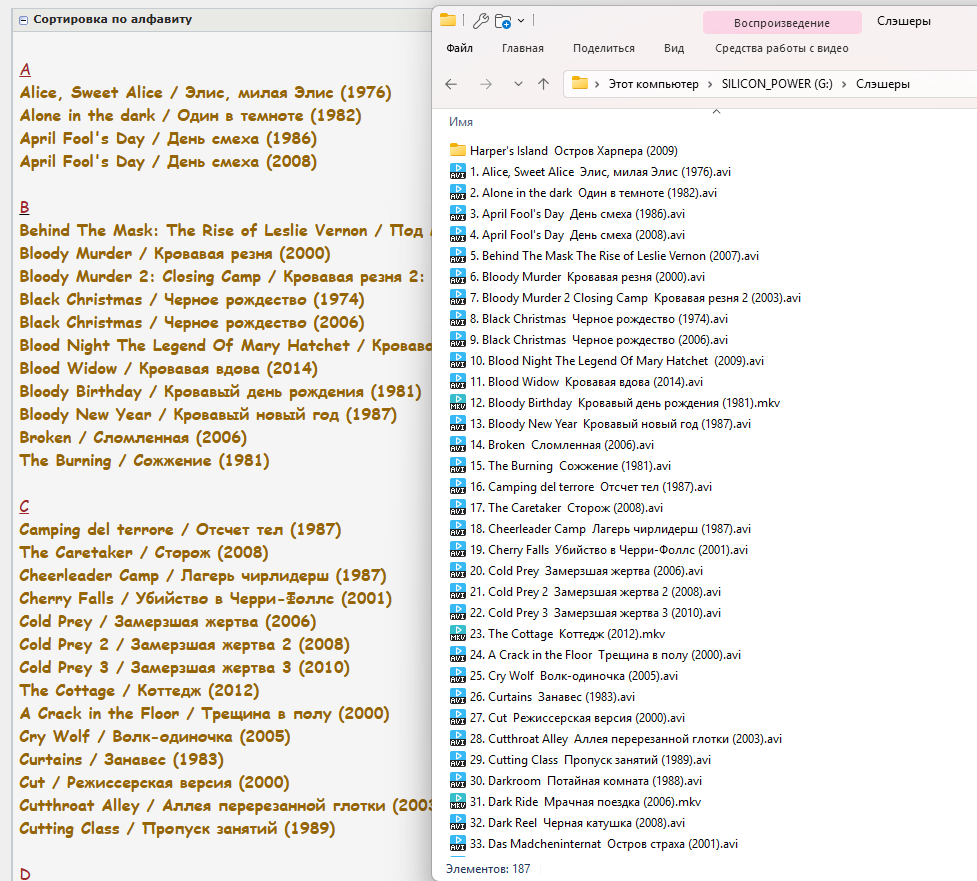The image size is (977, 881).
Task: Go forward using the Explorer forward arrow
Action: [x=485, y=84]
